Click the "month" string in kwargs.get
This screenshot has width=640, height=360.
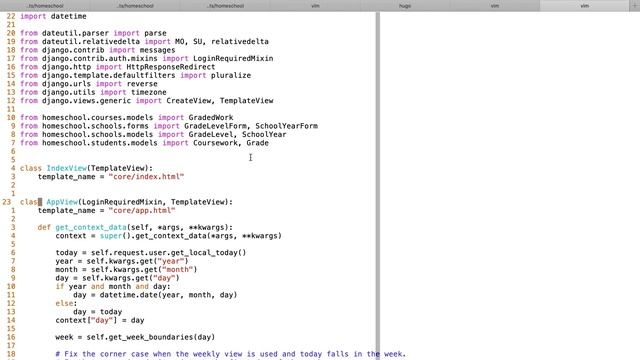pyautogui.click(x=178, y=270)
